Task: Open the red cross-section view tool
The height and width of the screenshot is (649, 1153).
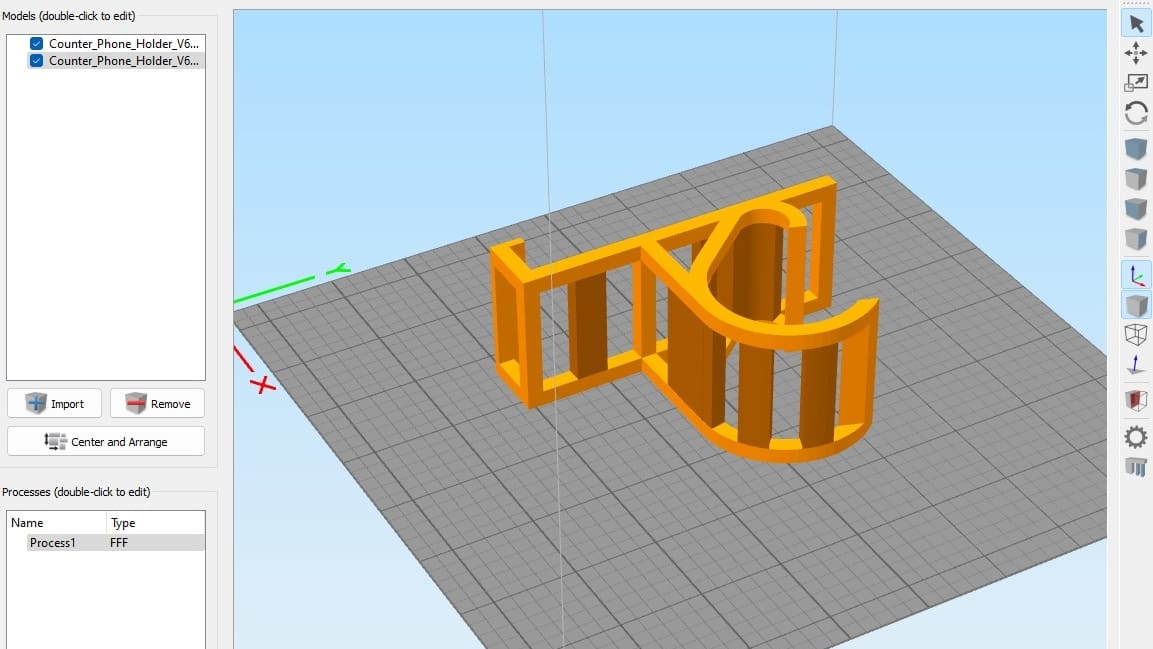Action: [x=1136, y=401]
